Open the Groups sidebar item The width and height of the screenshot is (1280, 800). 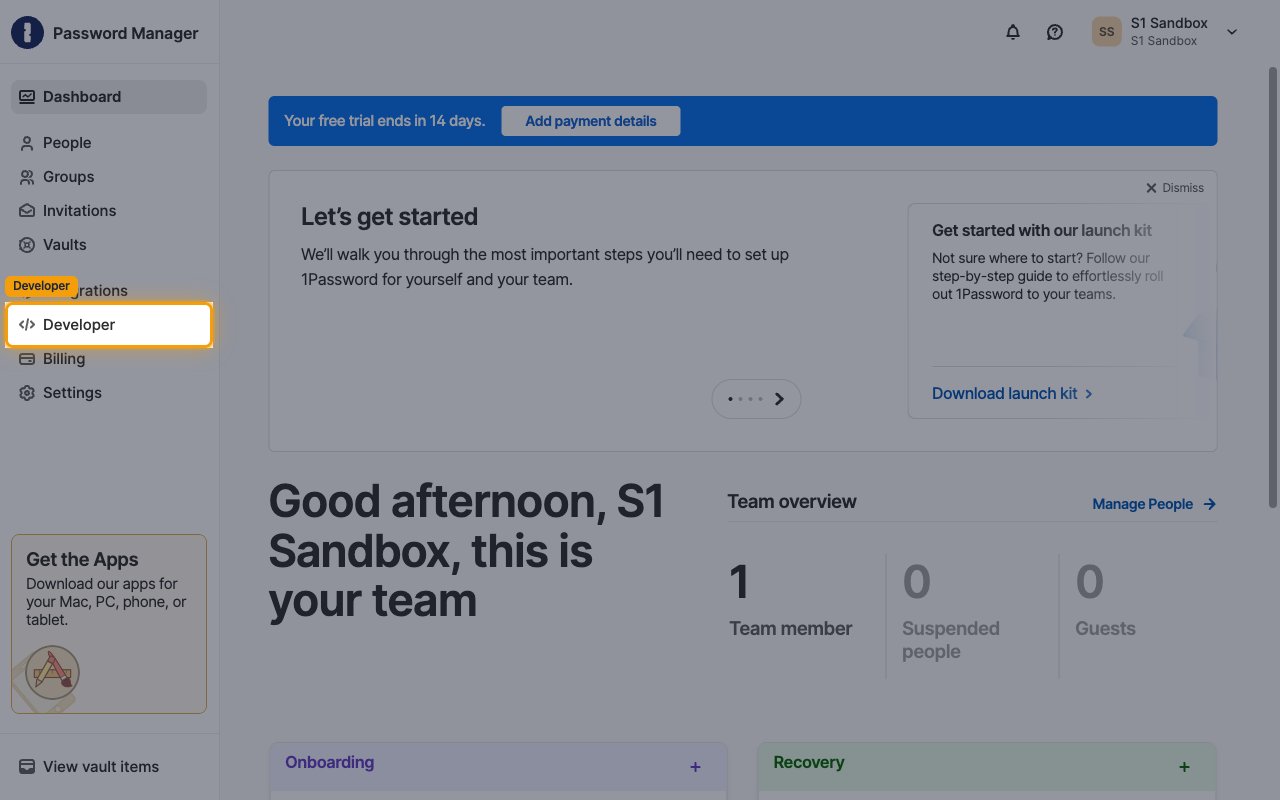click(x=109, y=177)
